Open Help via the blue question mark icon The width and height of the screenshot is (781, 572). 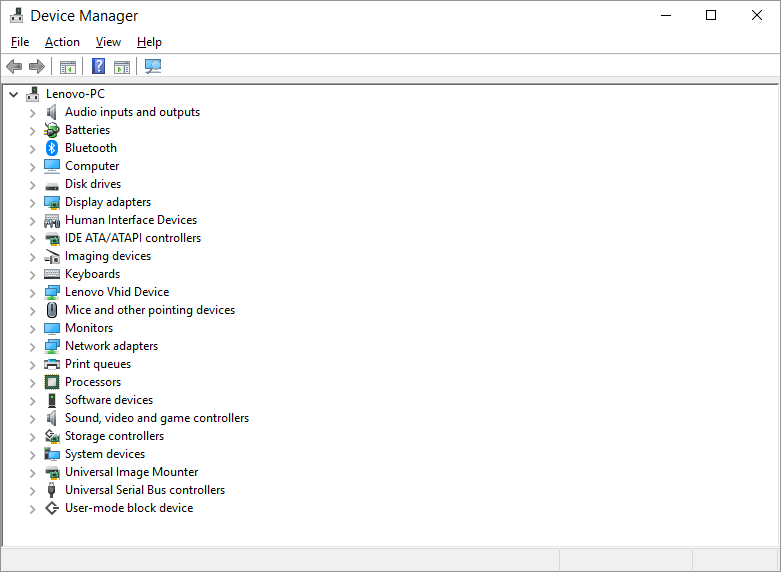[99, 66]
